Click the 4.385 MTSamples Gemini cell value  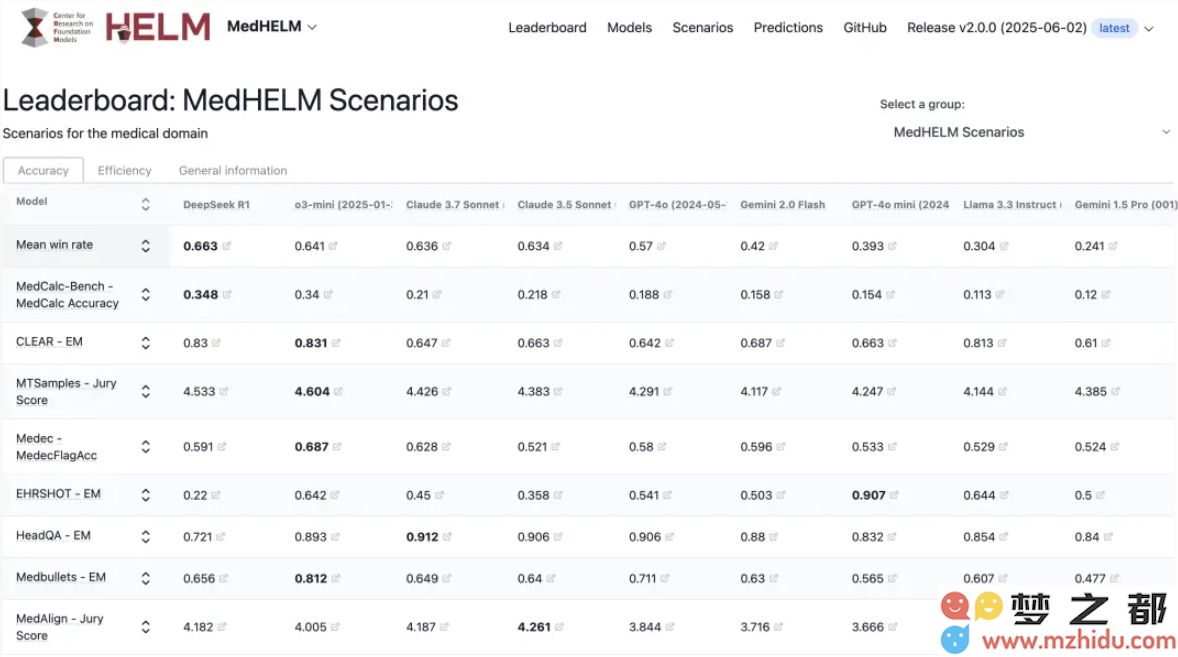click(x=1090, y=391)
